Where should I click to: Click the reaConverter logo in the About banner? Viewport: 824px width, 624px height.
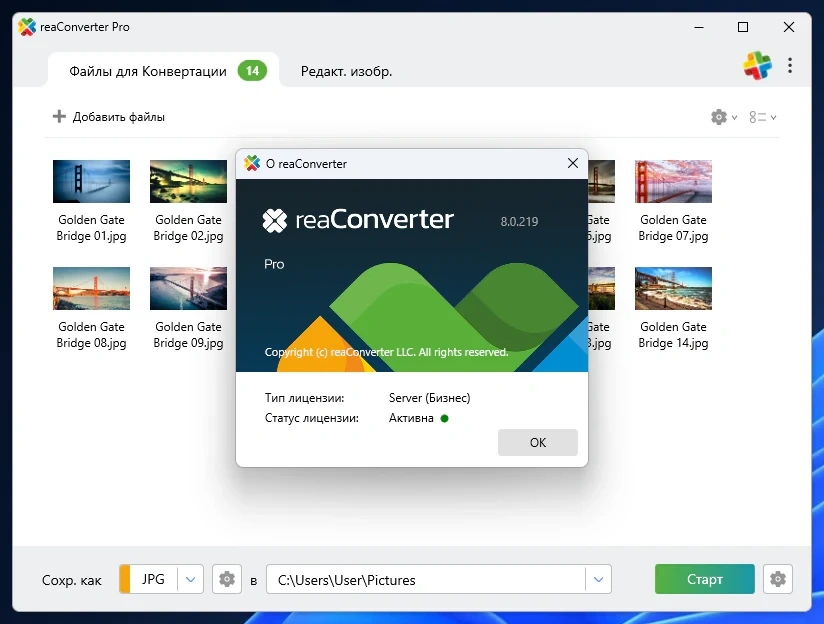point(358,220)
